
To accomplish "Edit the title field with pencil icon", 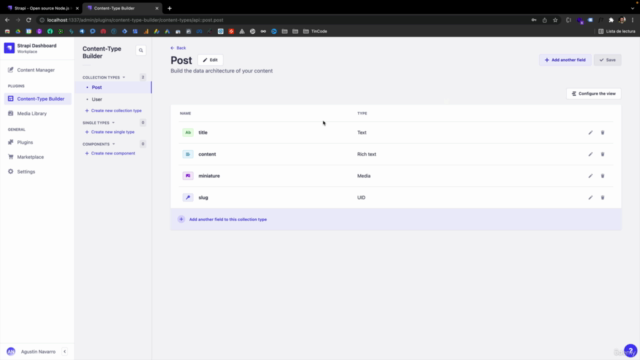I will pos(590,133).
